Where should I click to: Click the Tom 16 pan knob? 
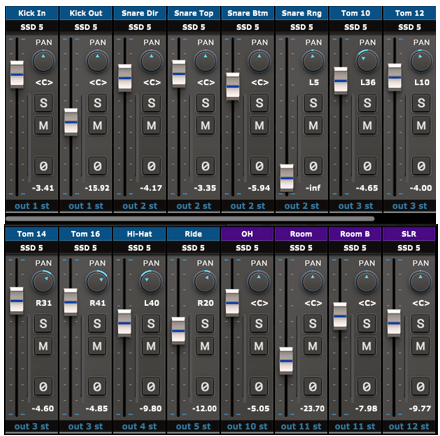pyautogui.click(x=97, y=282)
